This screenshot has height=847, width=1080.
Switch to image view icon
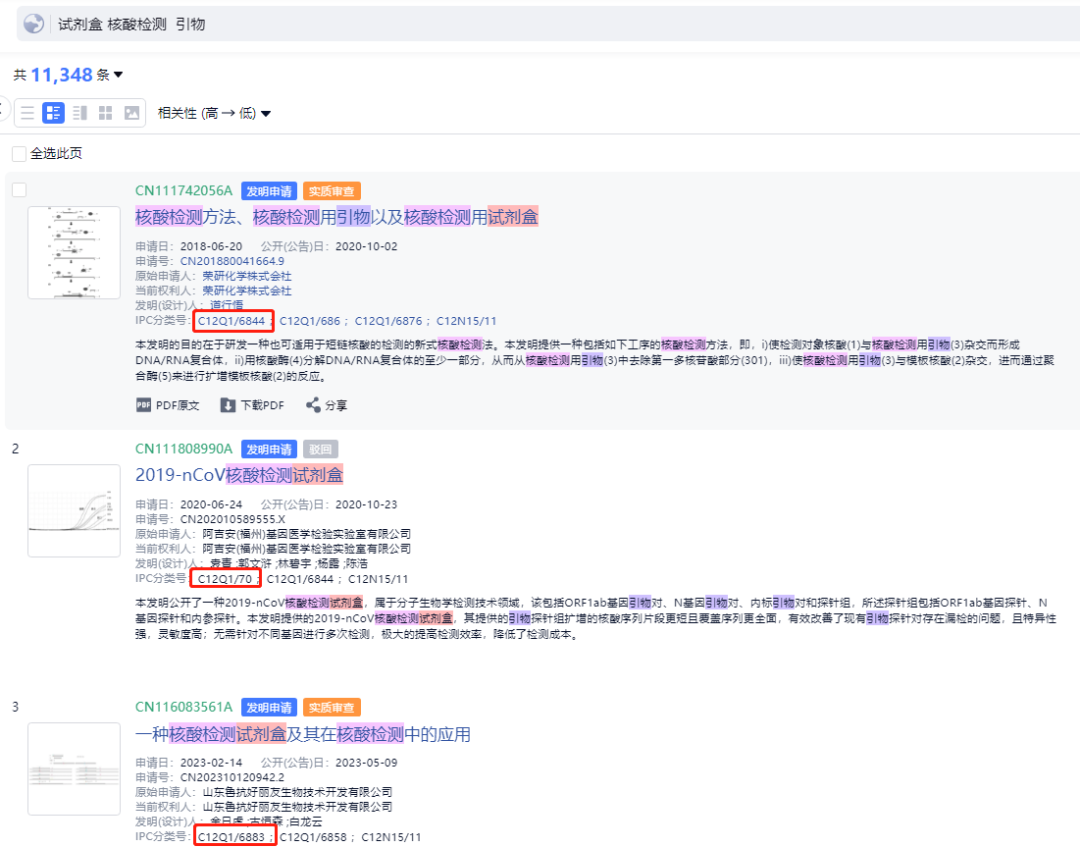(x=132, y=113)
